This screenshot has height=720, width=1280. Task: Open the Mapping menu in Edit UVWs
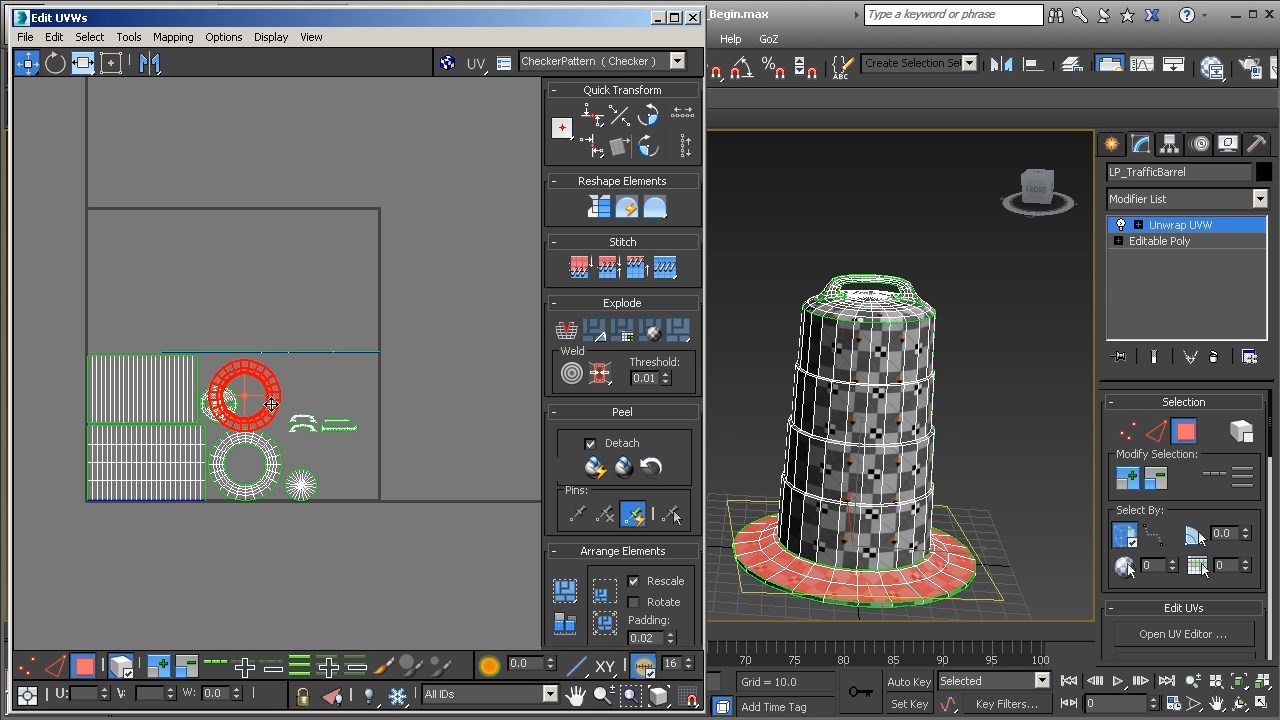173,37
